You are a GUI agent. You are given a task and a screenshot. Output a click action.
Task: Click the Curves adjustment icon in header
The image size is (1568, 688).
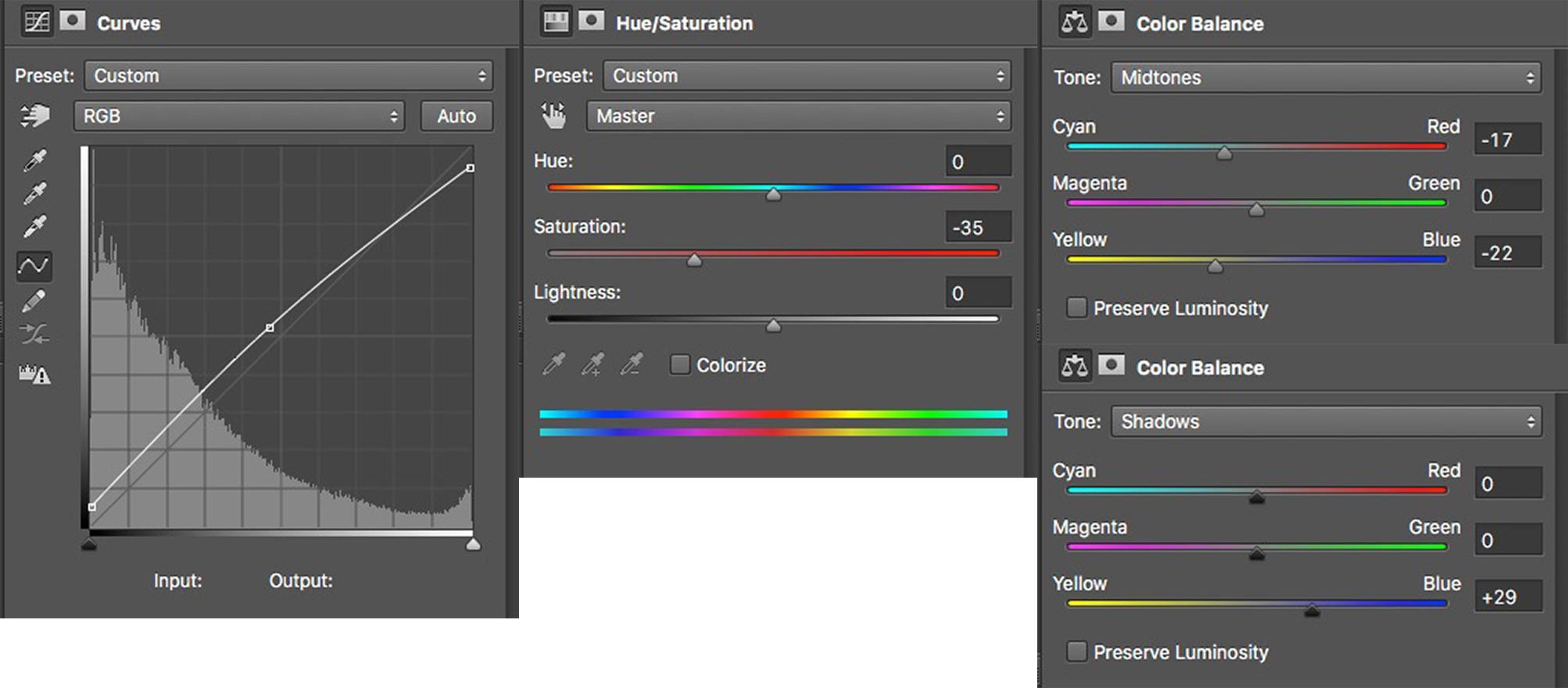(x=36, y=21)
